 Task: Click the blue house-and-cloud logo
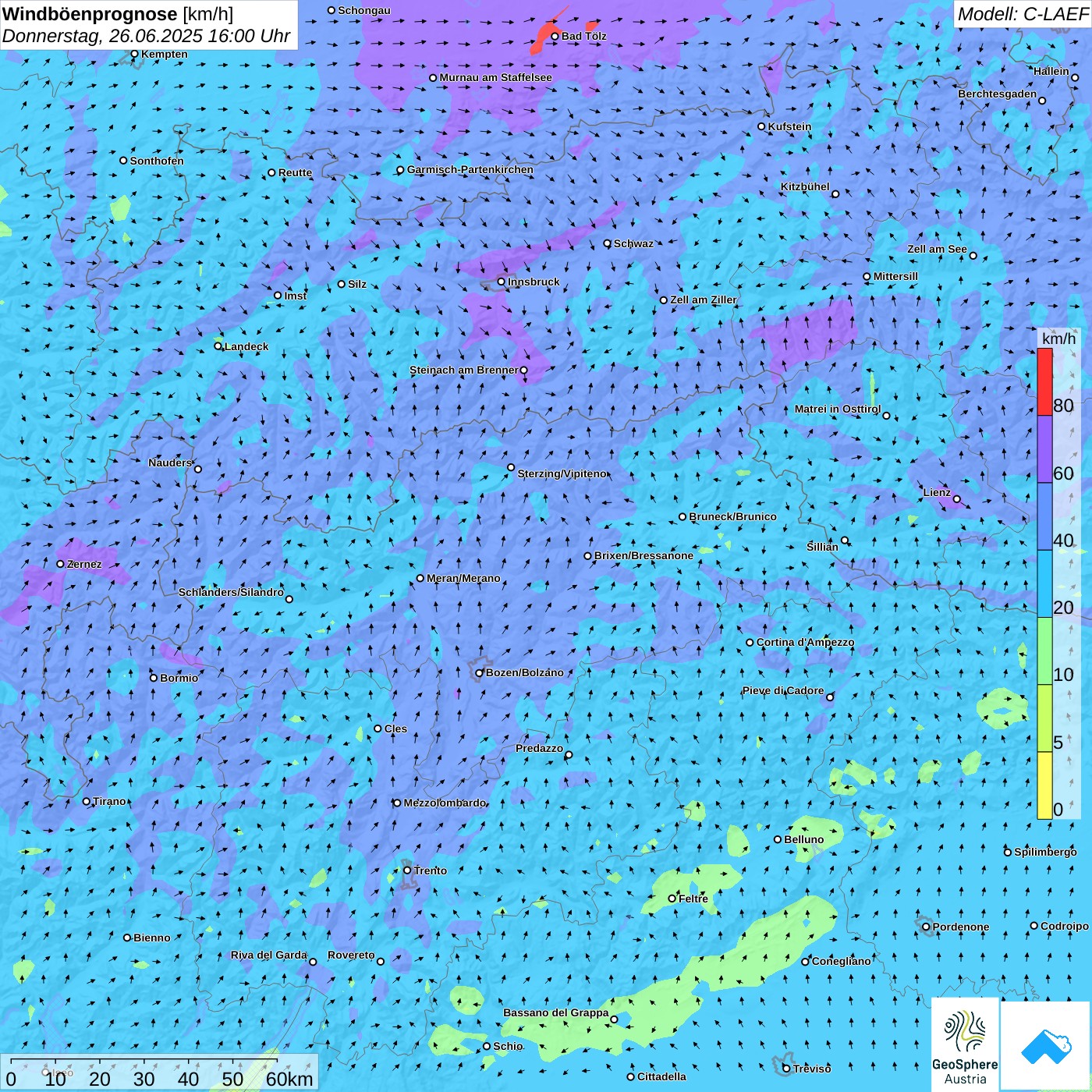[x=1045, y=1046]
